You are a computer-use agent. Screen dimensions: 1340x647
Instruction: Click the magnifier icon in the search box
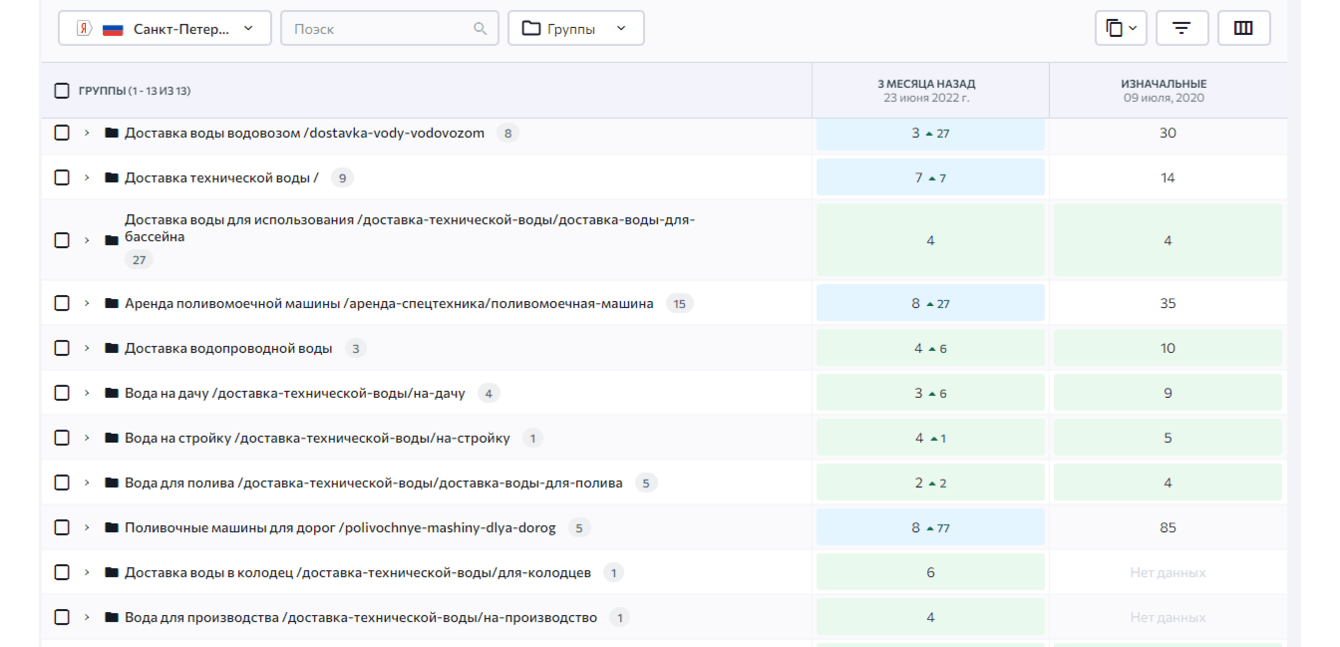click(x=480, y=29)
